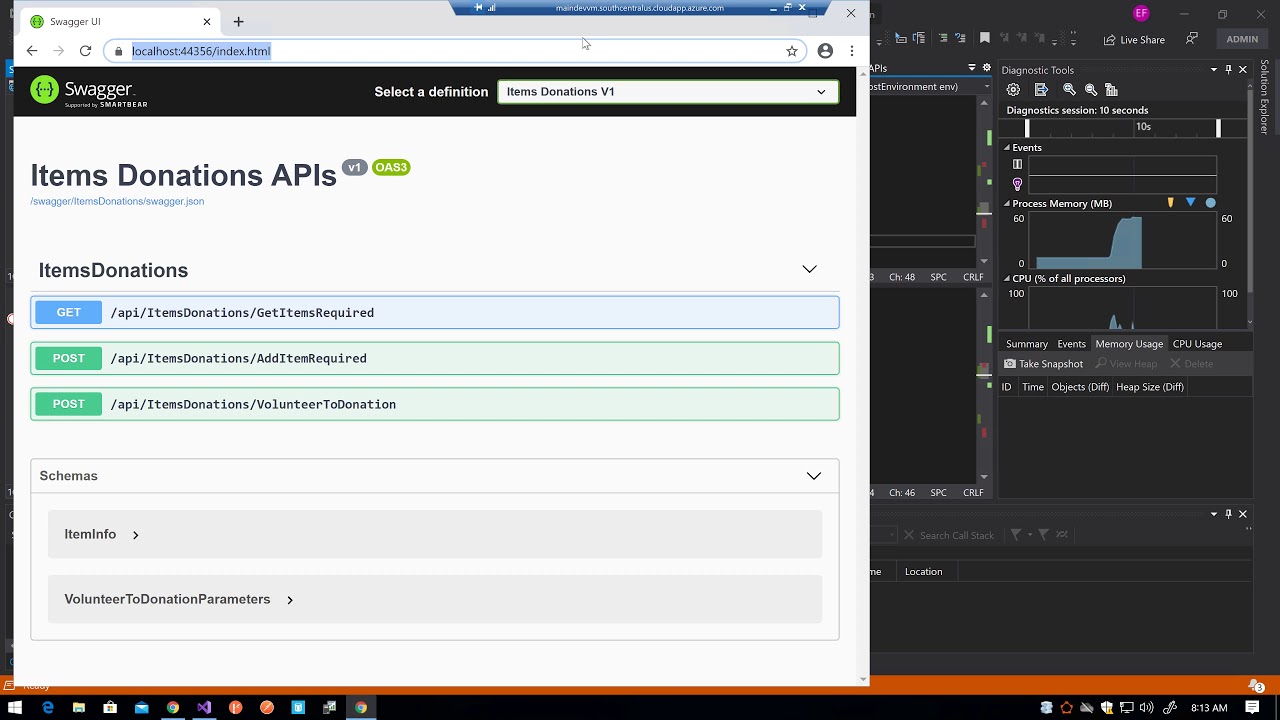Open Chrome profile icon

(x=825, y=51)
